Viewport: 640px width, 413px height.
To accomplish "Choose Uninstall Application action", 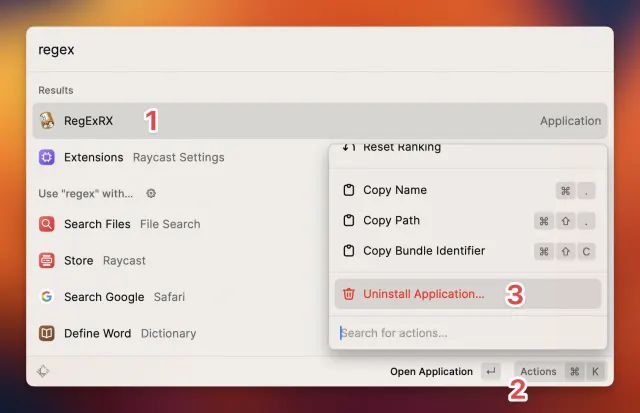I will pos(468,294).
